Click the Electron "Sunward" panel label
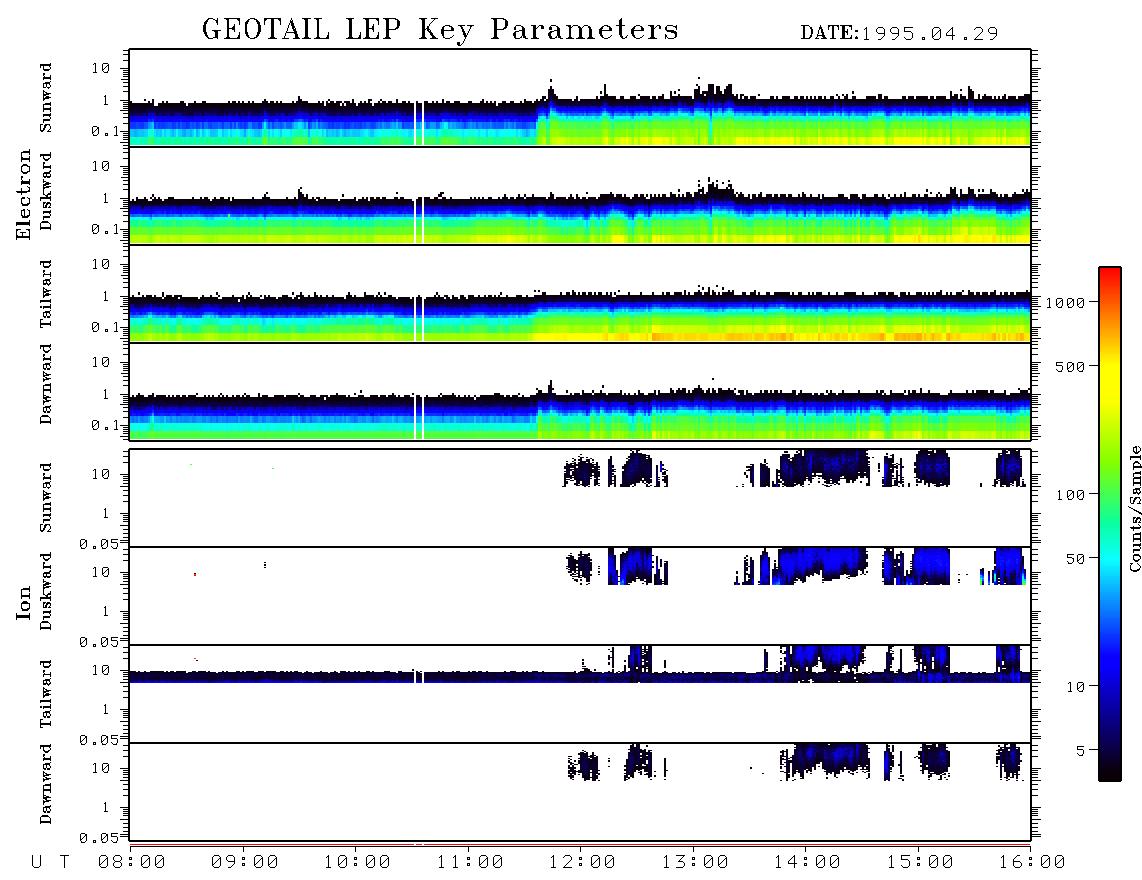Screen dimensions: 1142x880 pos(46,98)
